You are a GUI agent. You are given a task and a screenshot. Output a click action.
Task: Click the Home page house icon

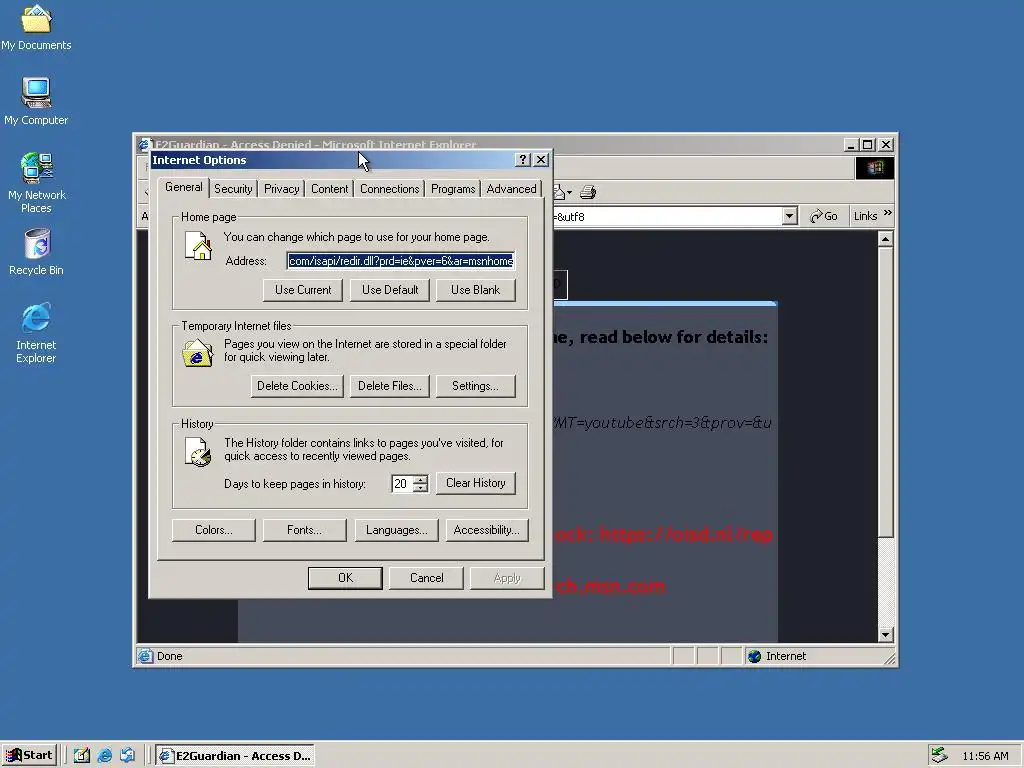198,247
